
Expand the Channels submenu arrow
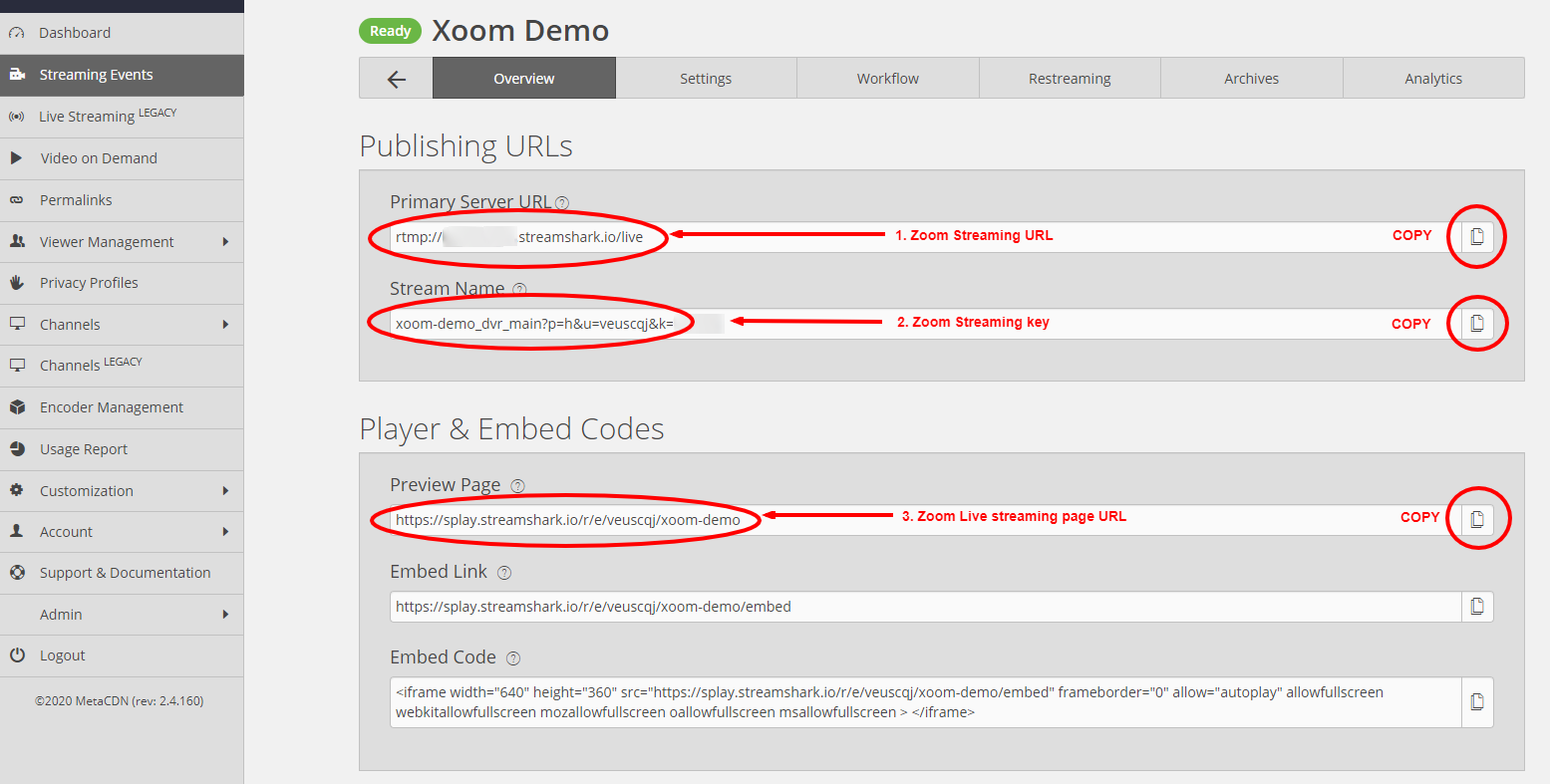click(225, 325)
